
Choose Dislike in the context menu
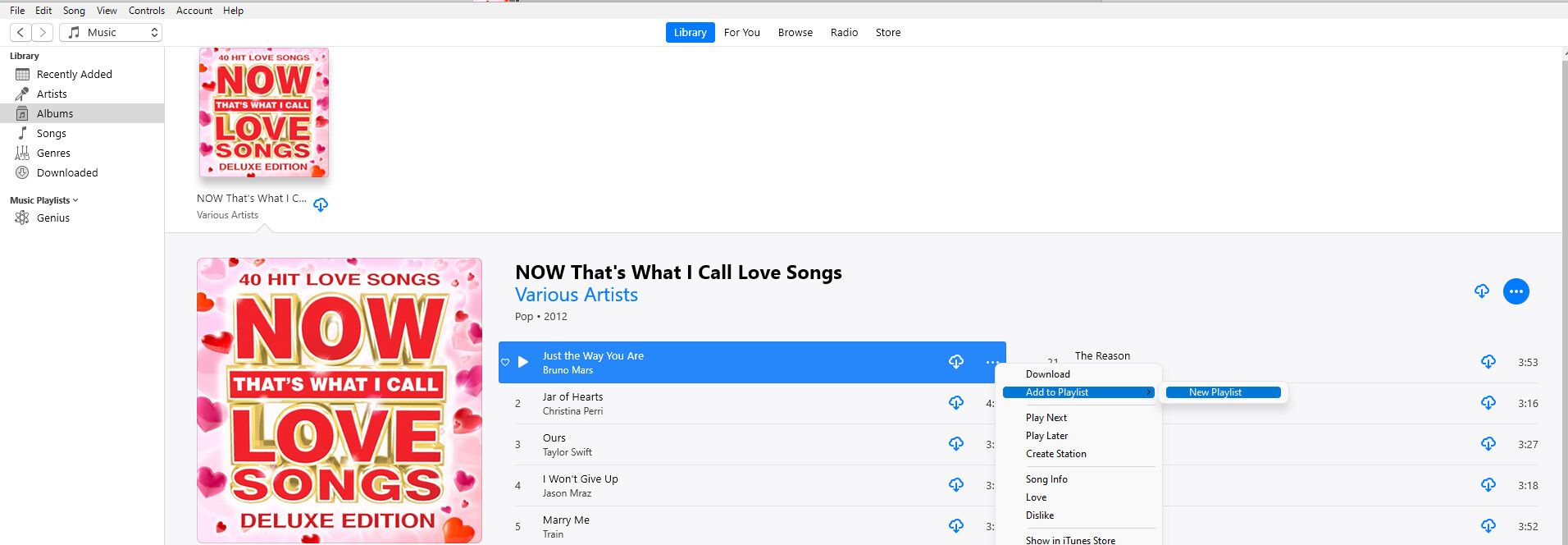tap(1078, 515)
